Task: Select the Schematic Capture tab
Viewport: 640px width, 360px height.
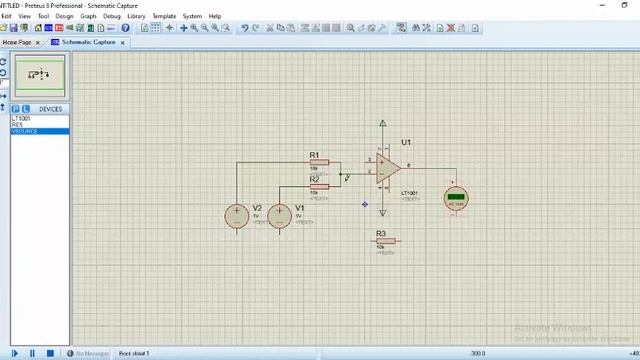Action: [89, 42]
